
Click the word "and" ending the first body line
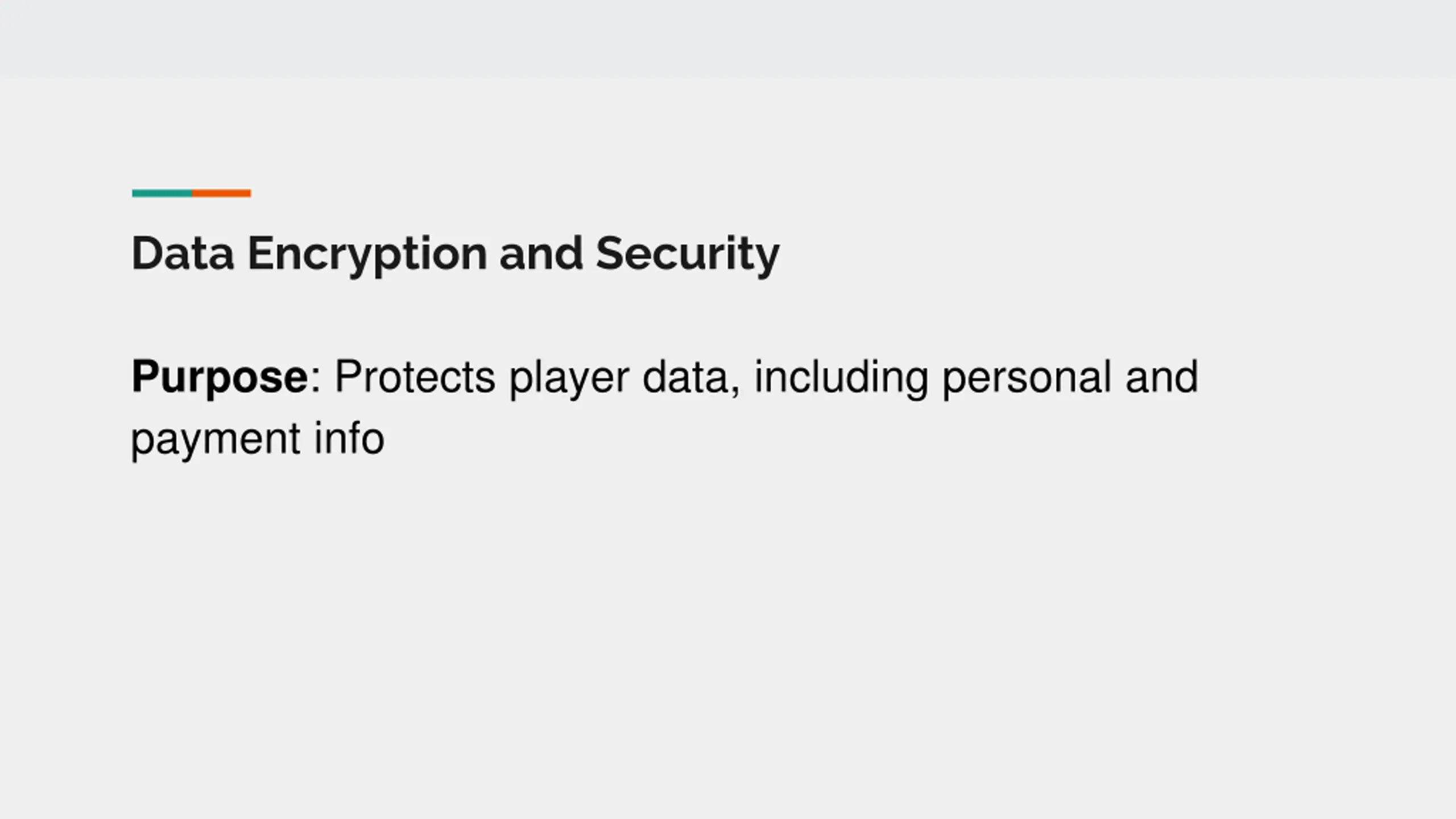[x=1161, y=377]
